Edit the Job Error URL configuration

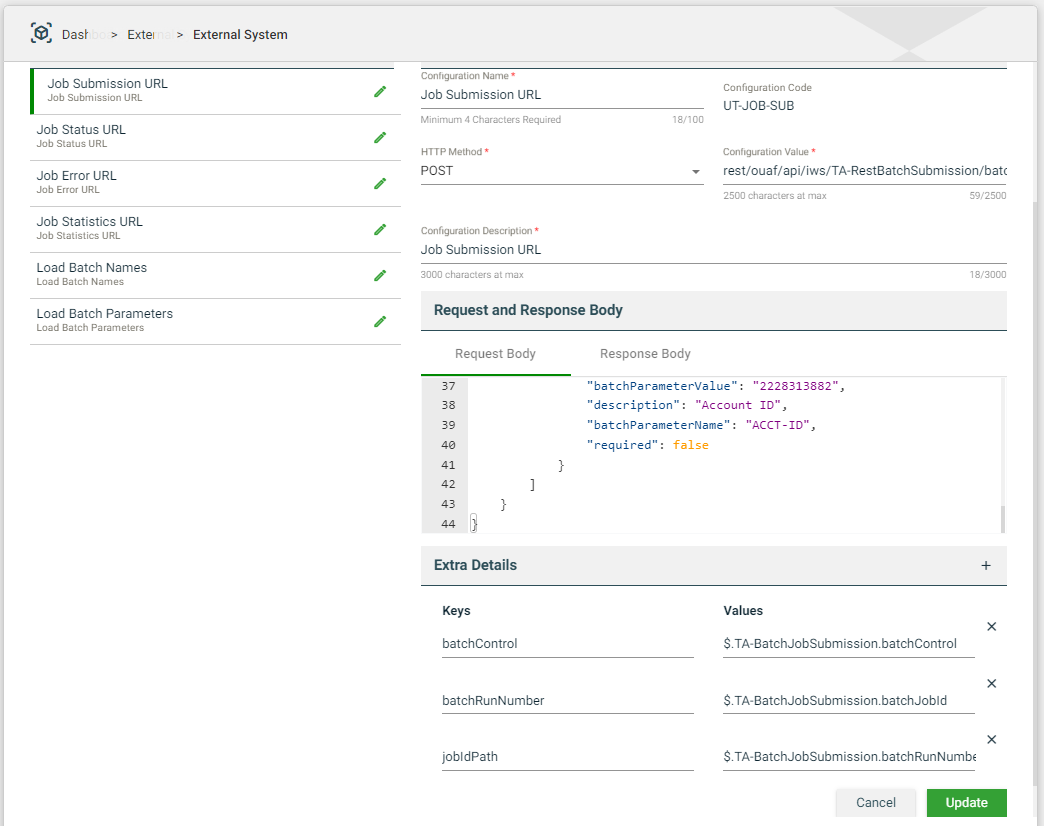coord(380,183)
